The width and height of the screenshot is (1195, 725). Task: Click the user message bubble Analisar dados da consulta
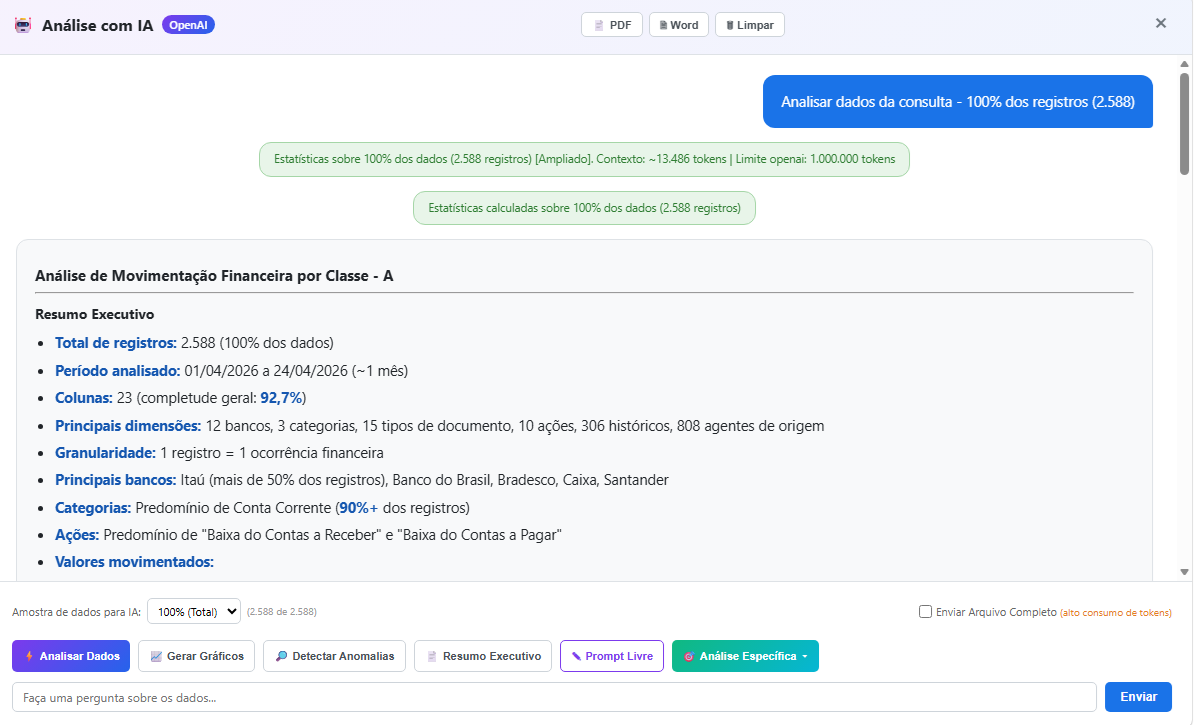point(957,102)
